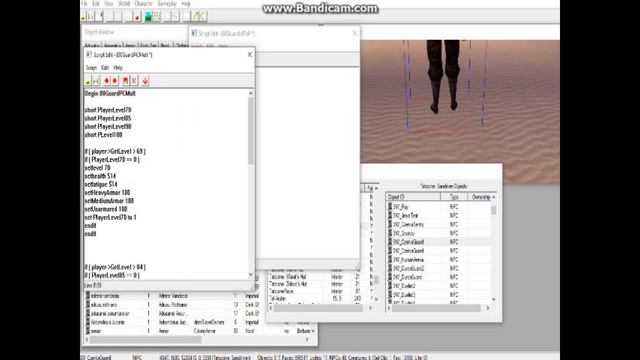Click the 'setMediumArmor 100' line
The width and height of the screenshot is (640, 360).
coord(109,201)
